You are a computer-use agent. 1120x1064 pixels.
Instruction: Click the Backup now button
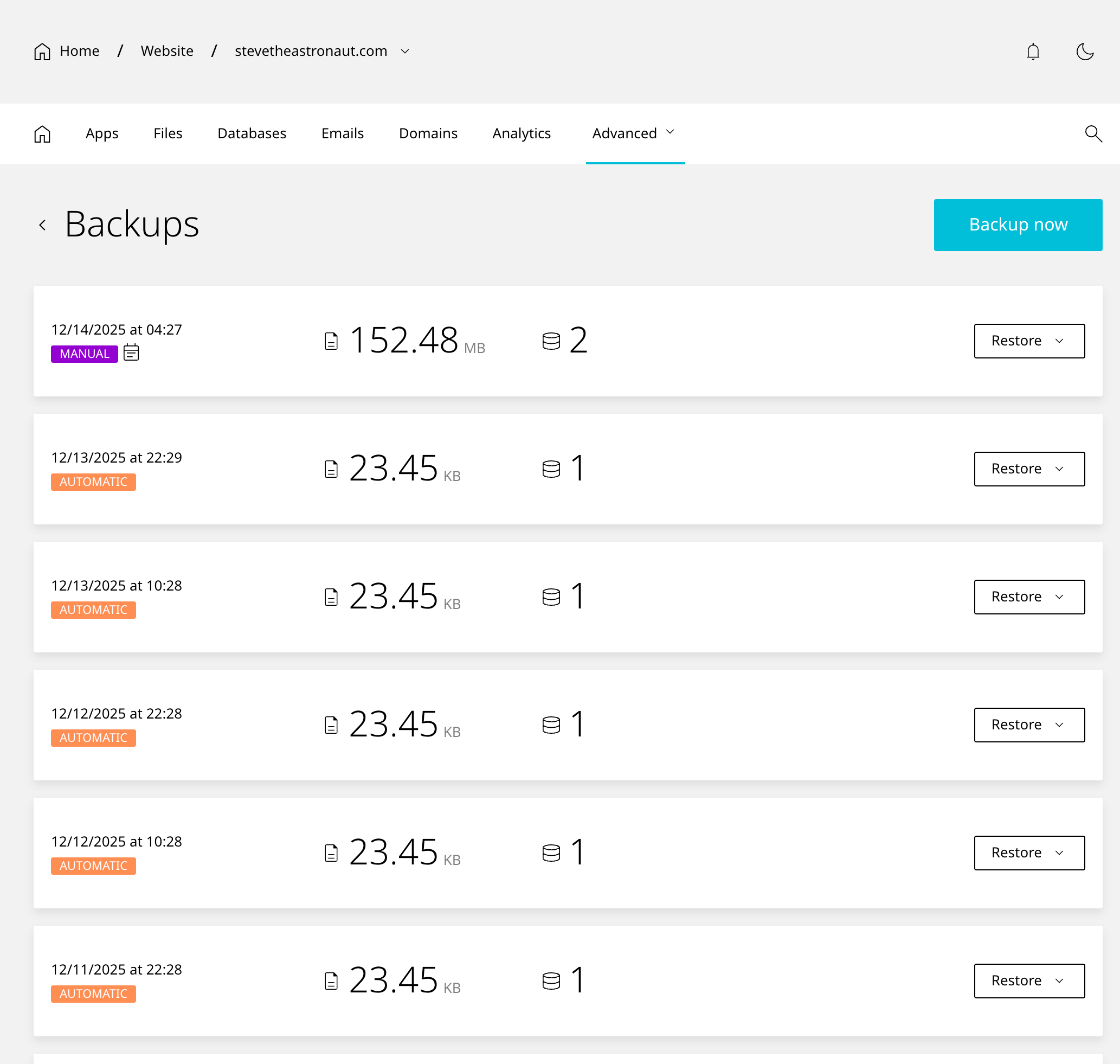pos(1018,225)
